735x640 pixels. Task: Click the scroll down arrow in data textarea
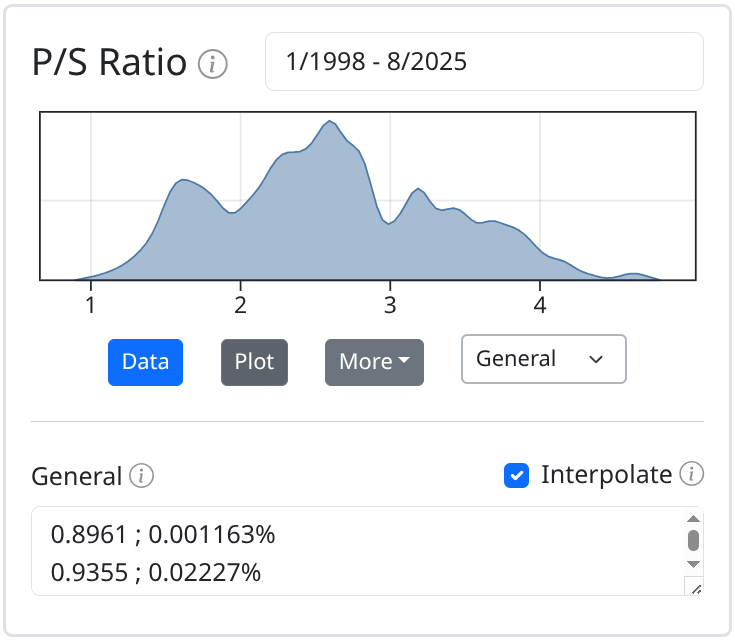[693, 565]
